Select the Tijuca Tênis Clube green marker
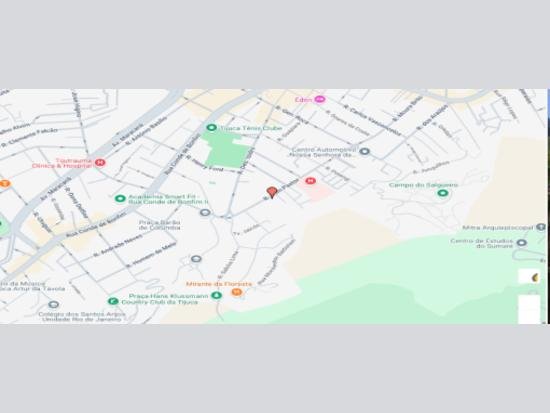 click(x=211, y=128)
